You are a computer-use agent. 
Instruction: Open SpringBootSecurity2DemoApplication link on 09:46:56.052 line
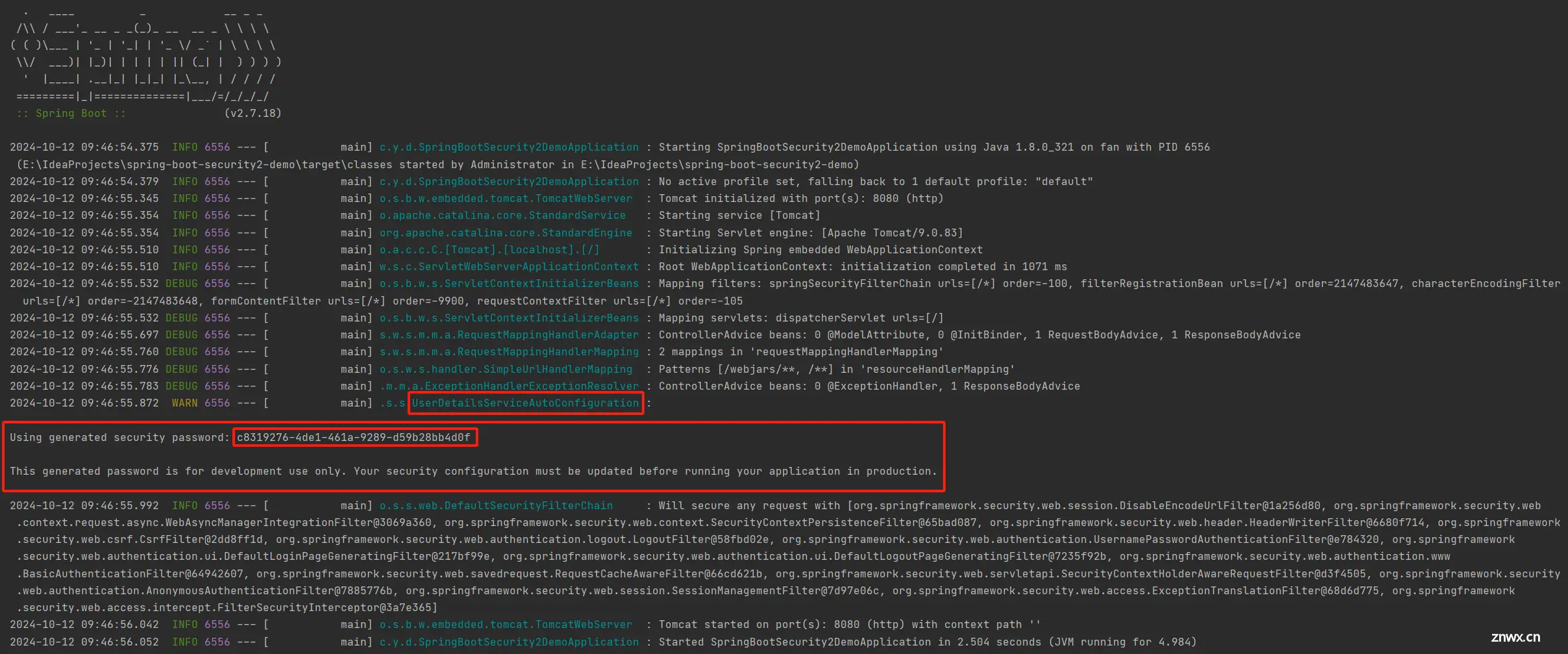pos(509,642)
